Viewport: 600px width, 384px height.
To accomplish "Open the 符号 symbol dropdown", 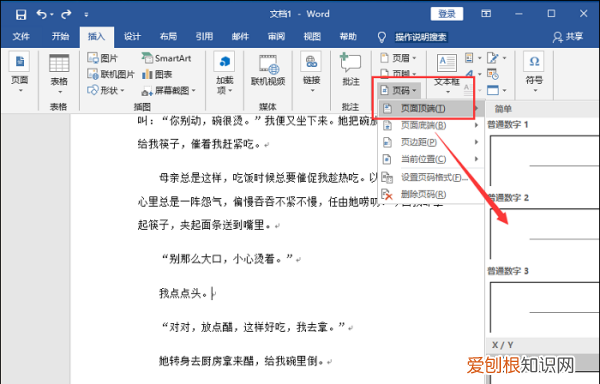I will (x=534, y=73).
